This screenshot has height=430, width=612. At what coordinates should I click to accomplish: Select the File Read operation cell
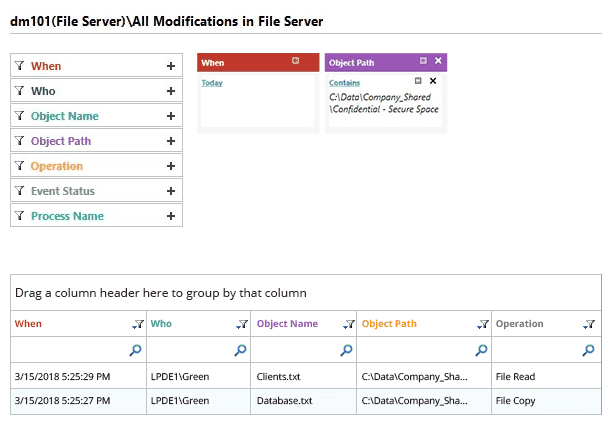coord(546,377)
